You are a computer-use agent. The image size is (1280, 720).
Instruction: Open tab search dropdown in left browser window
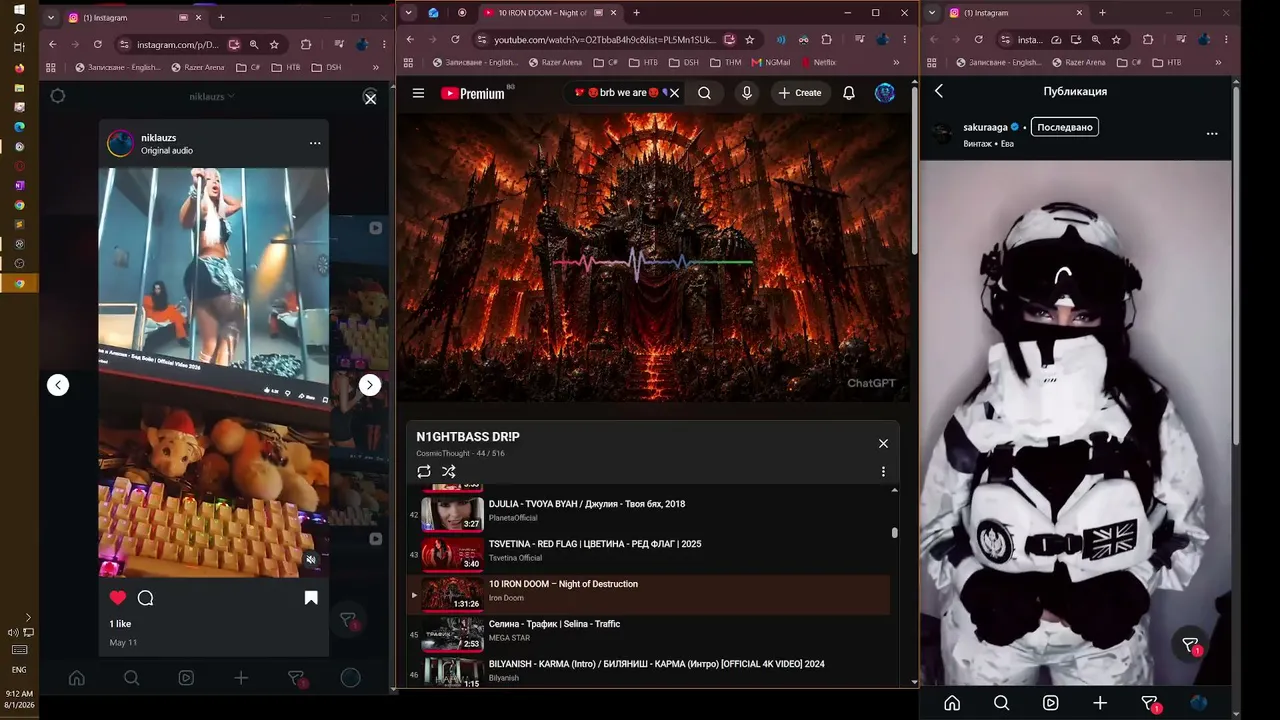click(x=50, y=17)
